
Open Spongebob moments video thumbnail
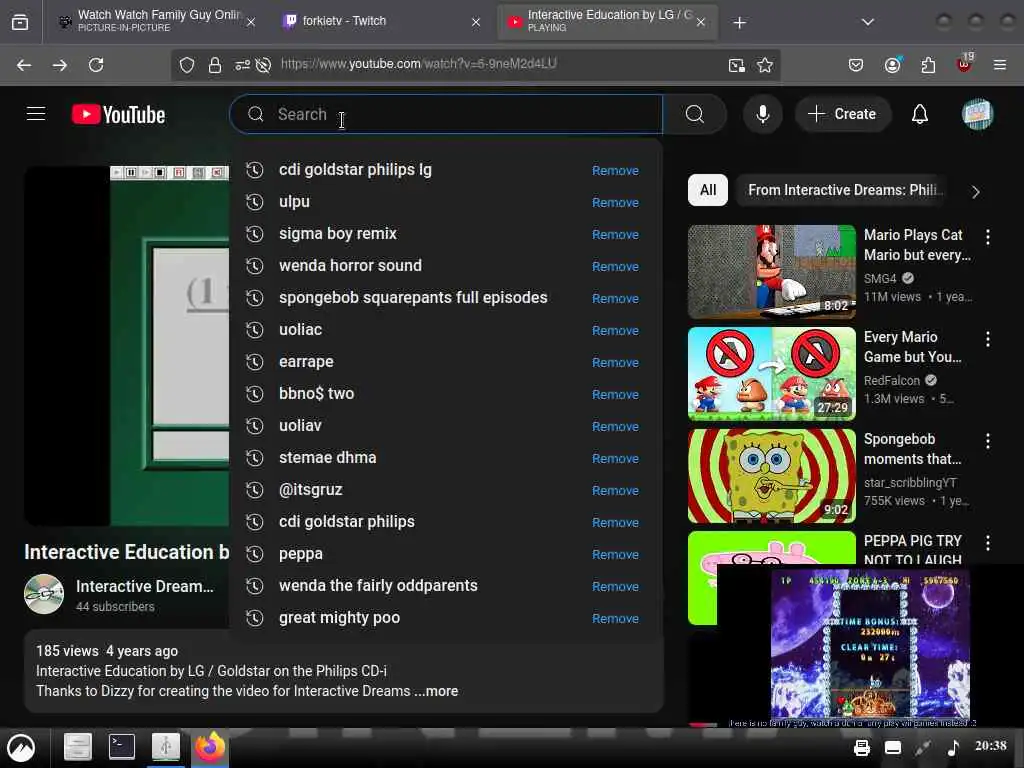pos(771,475)
